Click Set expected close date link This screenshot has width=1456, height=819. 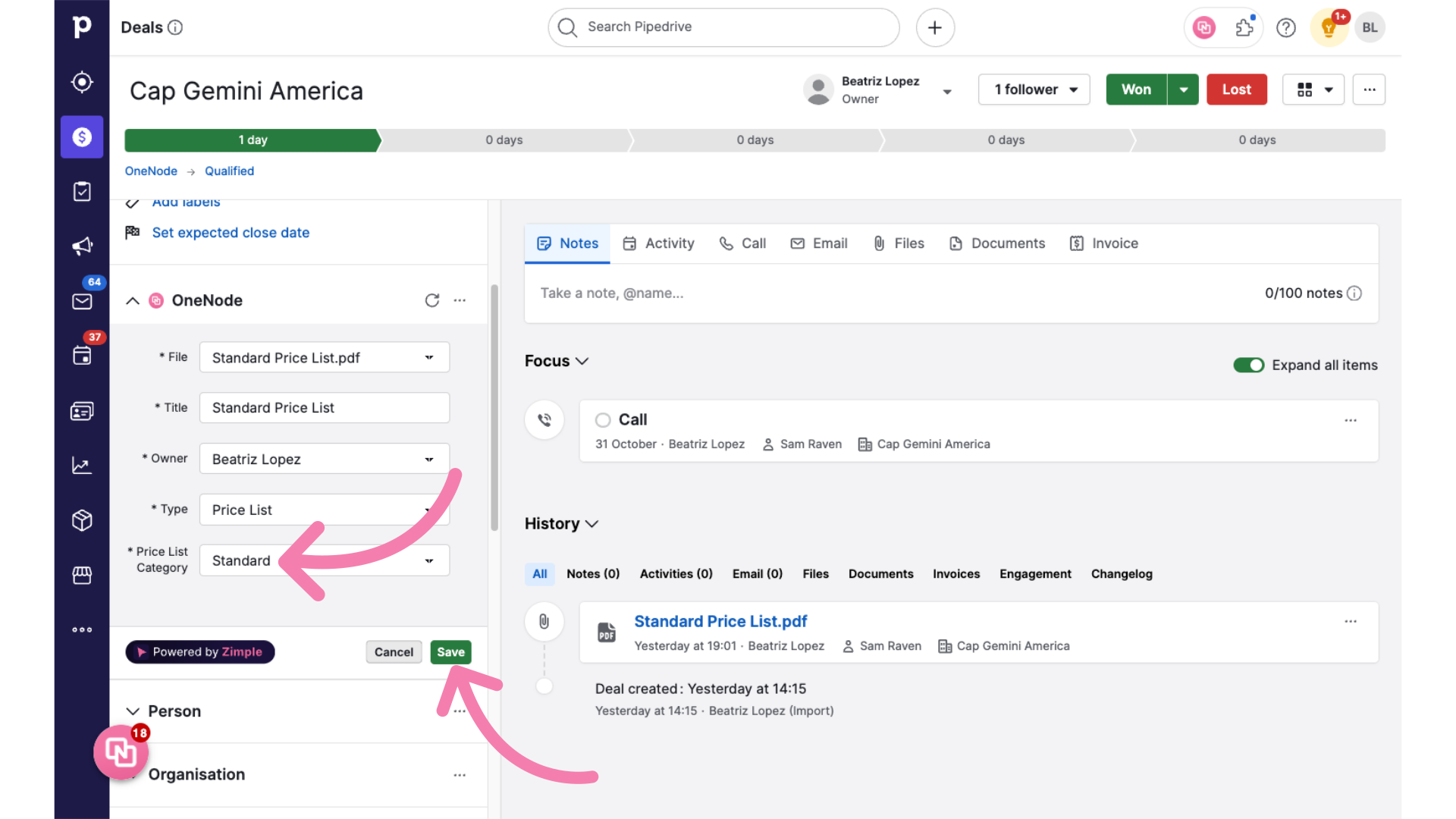pos(231,233)
